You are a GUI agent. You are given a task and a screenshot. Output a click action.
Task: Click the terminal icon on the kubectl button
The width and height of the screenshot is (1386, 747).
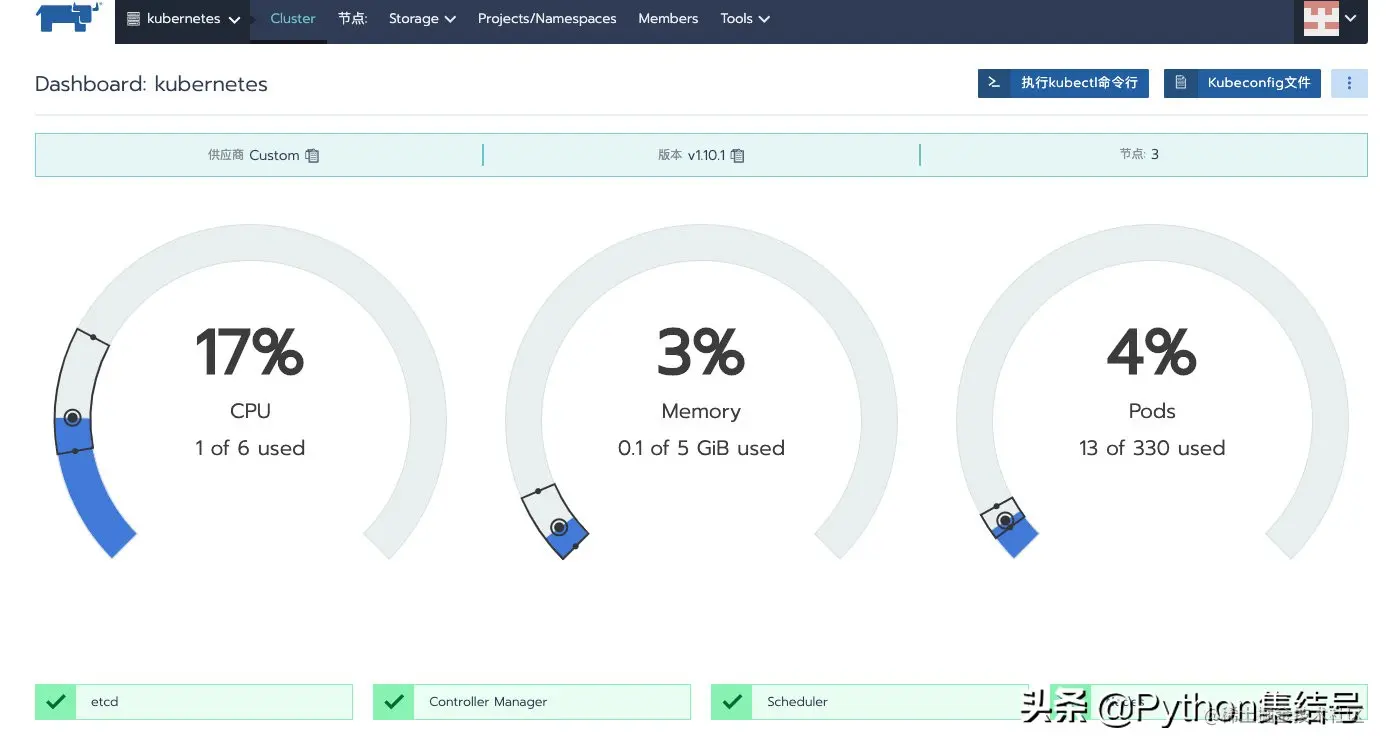[995, 83]
